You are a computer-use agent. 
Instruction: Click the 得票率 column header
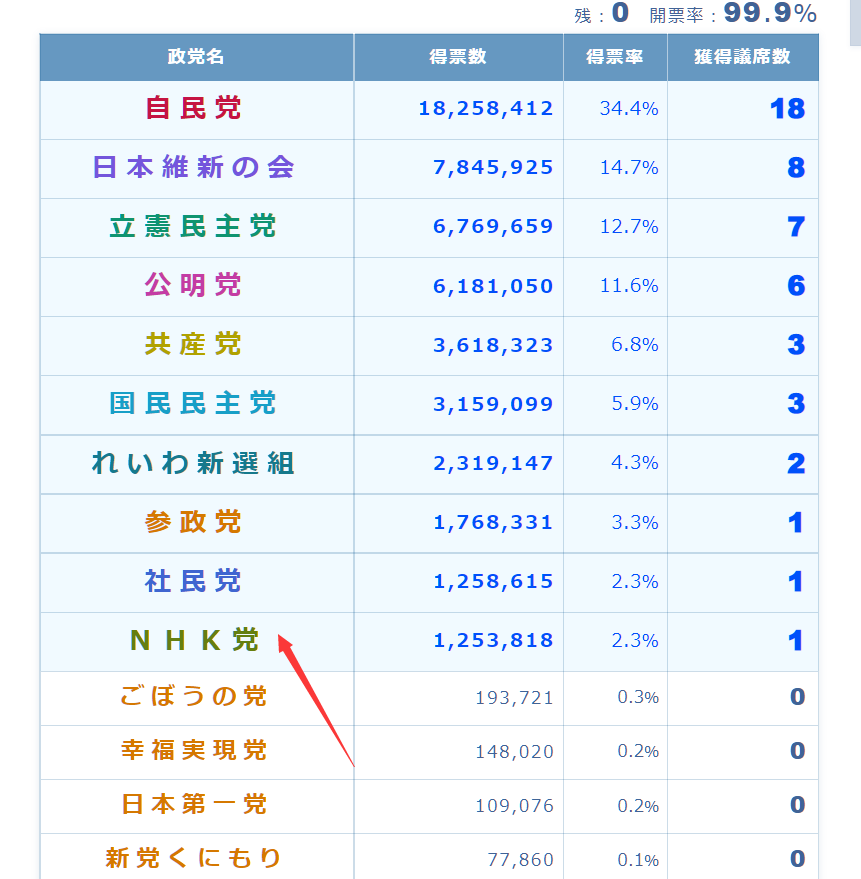pyautogui.click(x=615, y=57)
